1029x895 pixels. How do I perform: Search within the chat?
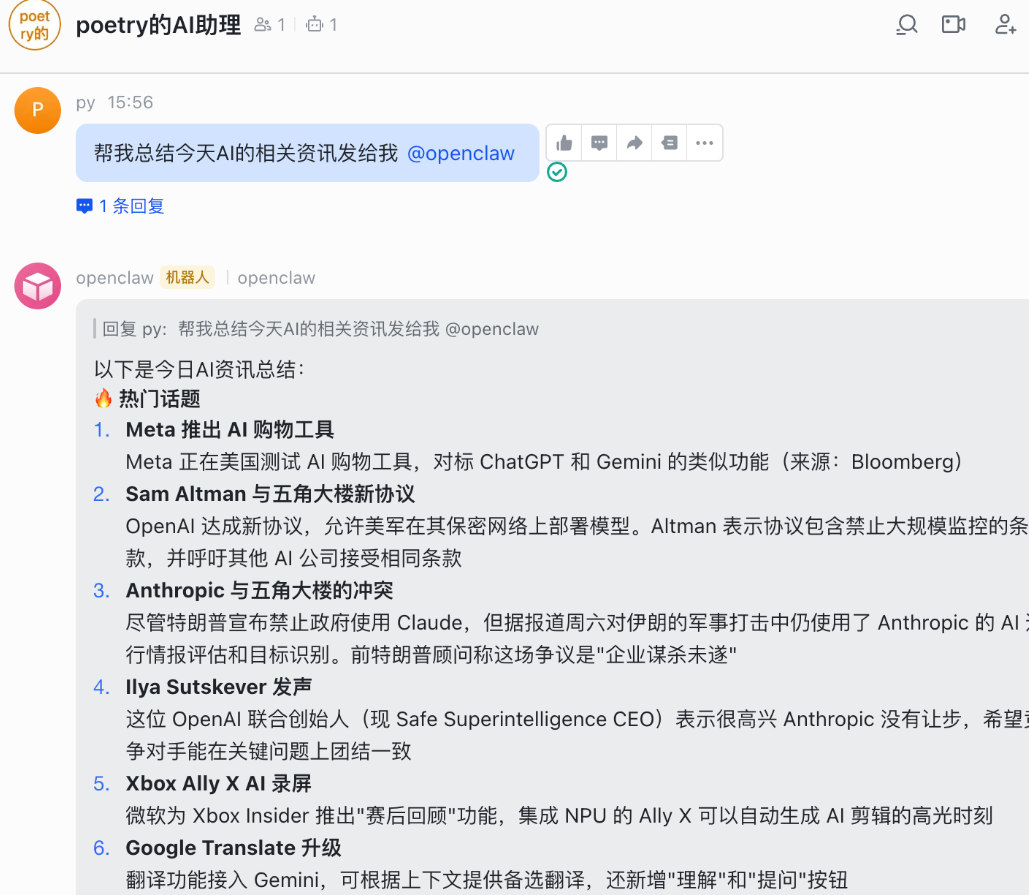907,25
